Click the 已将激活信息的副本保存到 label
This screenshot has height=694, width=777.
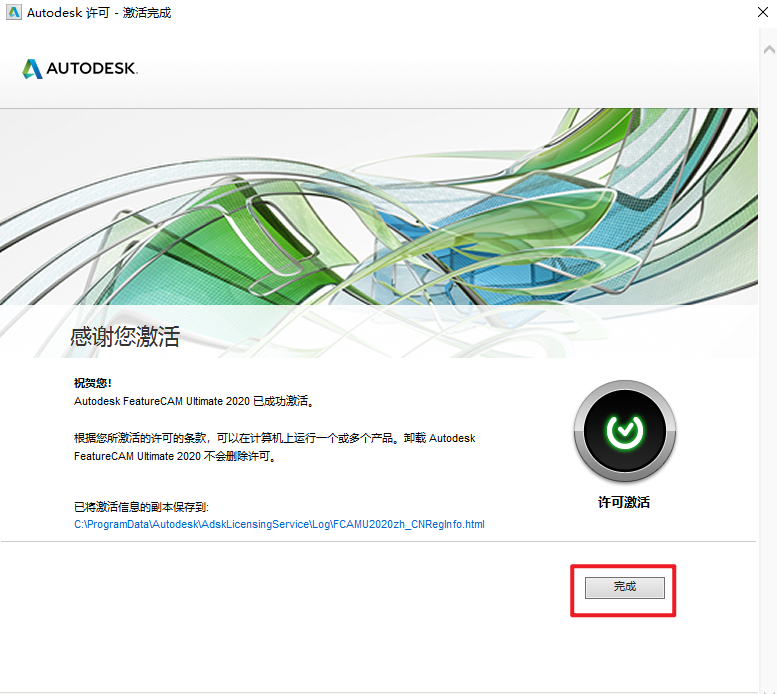[141, 507]
